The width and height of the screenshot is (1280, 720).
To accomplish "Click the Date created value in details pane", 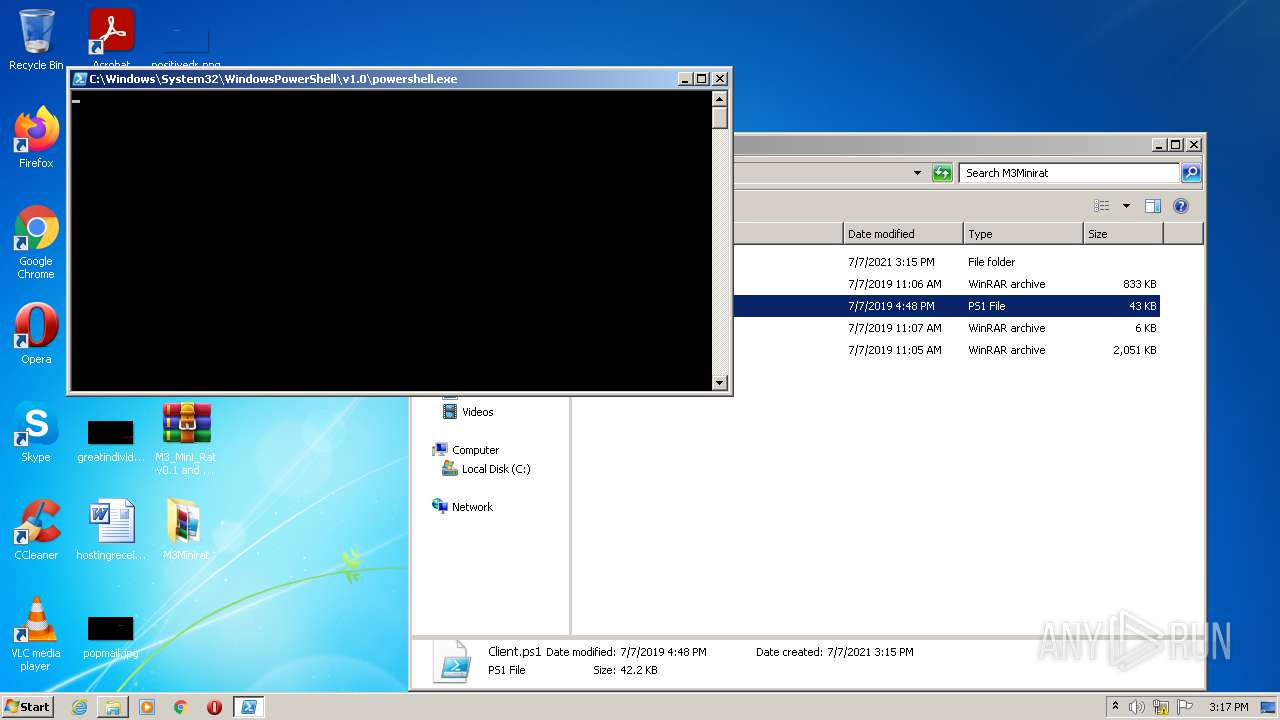I will point(870,652).
